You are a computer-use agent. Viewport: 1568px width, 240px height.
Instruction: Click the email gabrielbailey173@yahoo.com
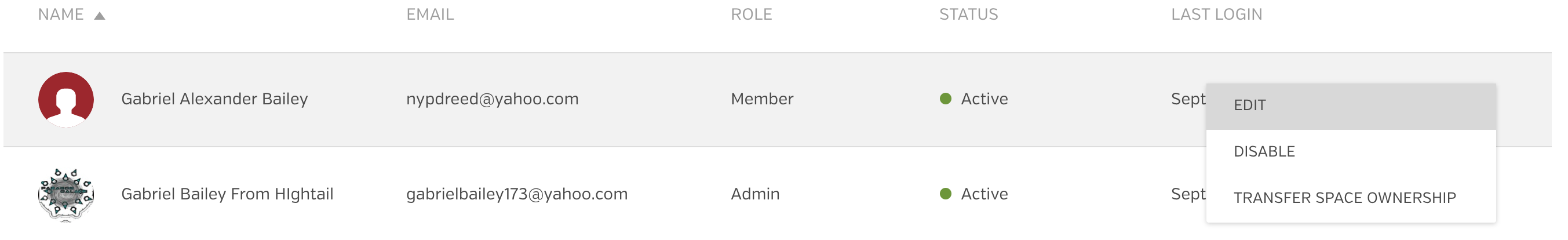(x=516, y=194)
